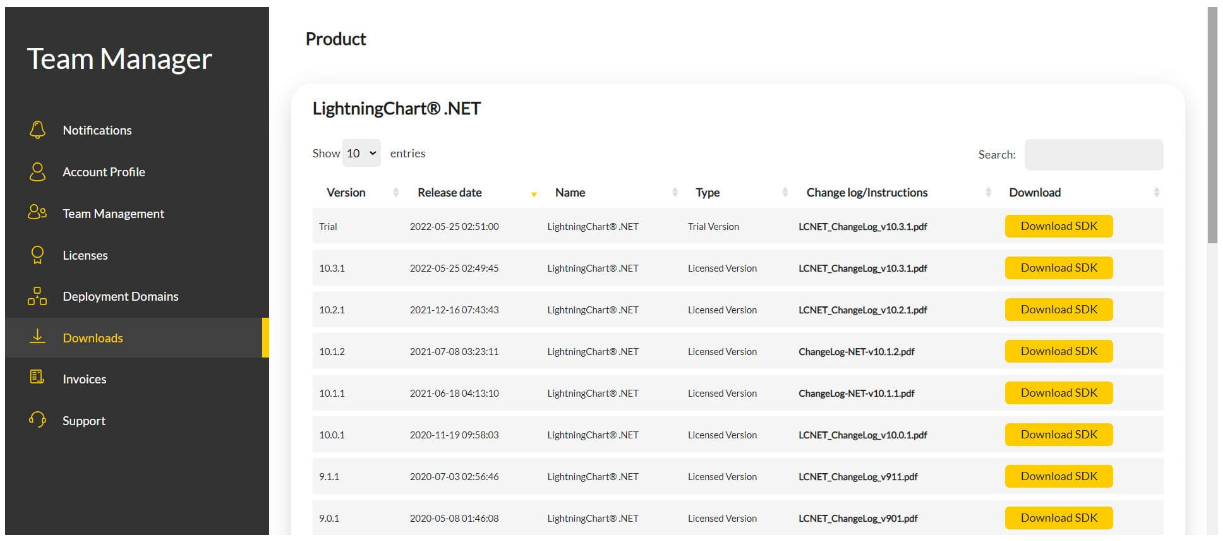The image size is (1223, 541).
Task: Click the Account Profile person icon
Action: (38, 172)
